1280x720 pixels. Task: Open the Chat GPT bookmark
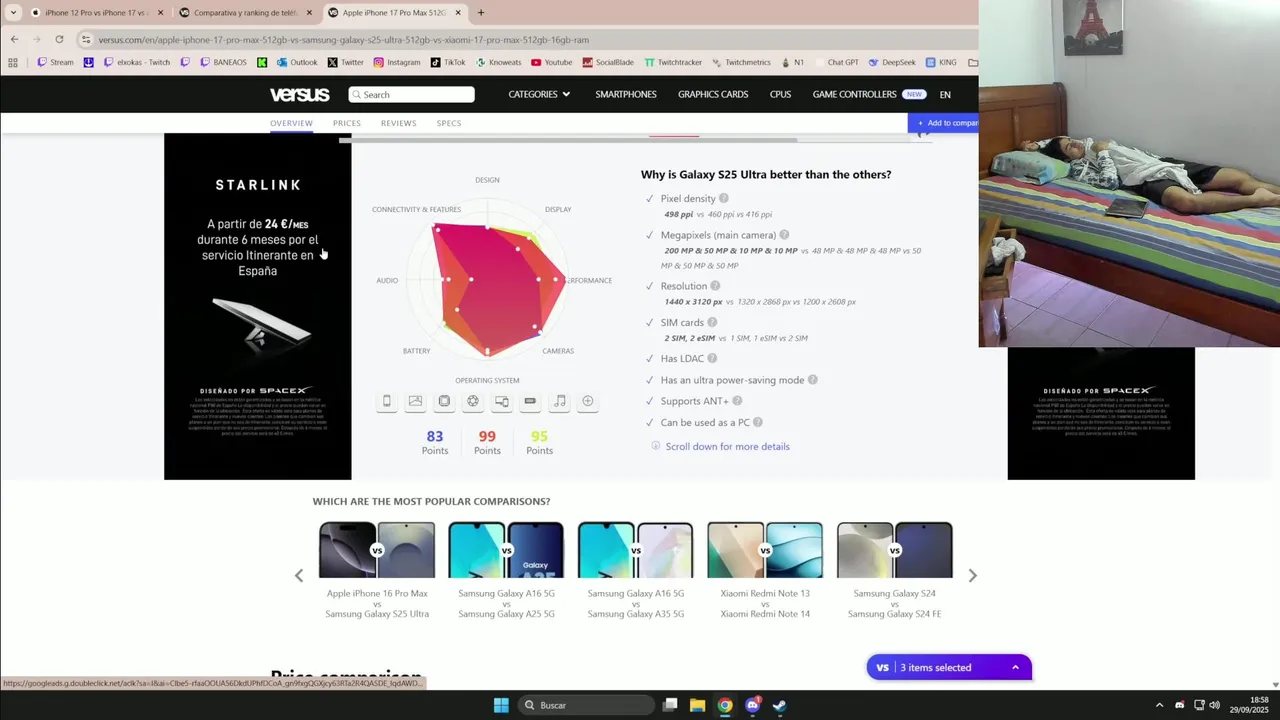tap(837, 62)
